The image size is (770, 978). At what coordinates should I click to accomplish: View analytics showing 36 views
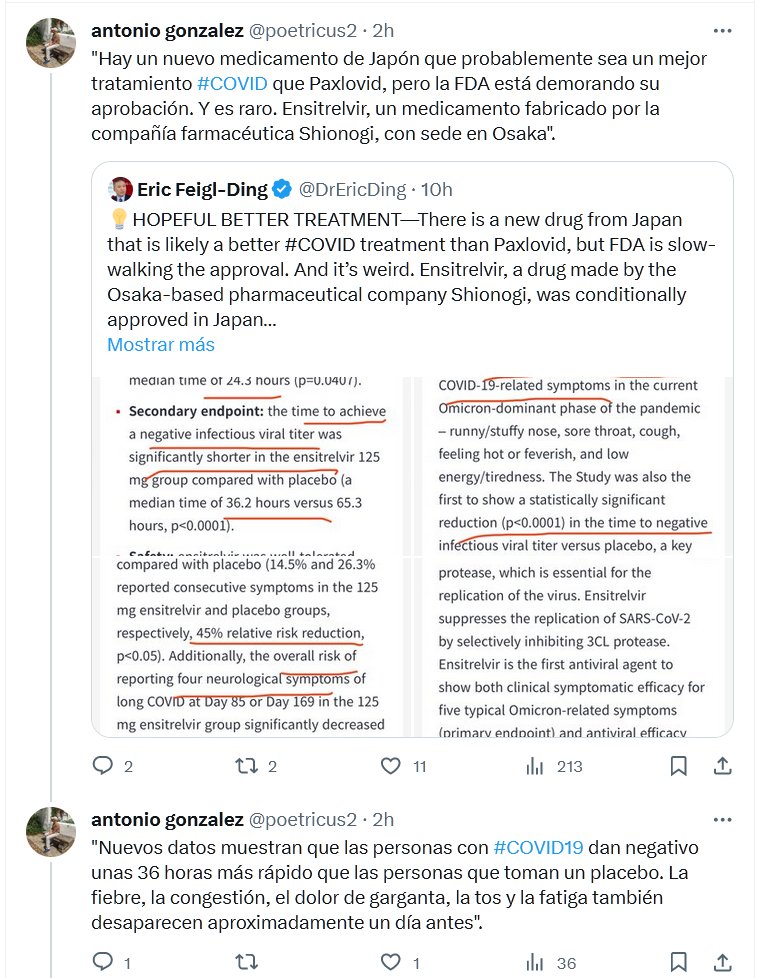pyautogui.click(x=535, y=962)
